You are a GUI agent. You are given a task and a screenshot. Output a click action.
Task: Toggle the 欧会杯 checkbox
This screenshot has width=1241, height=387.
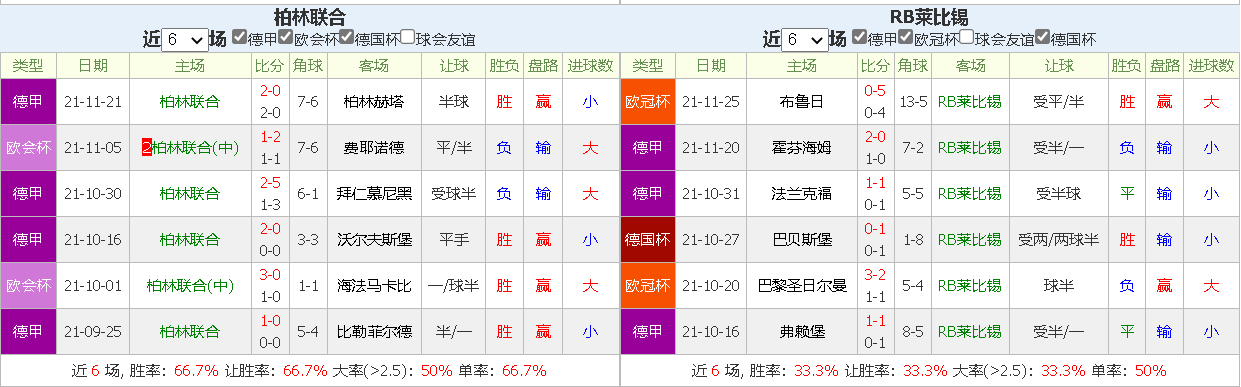[x=286, y=37]
